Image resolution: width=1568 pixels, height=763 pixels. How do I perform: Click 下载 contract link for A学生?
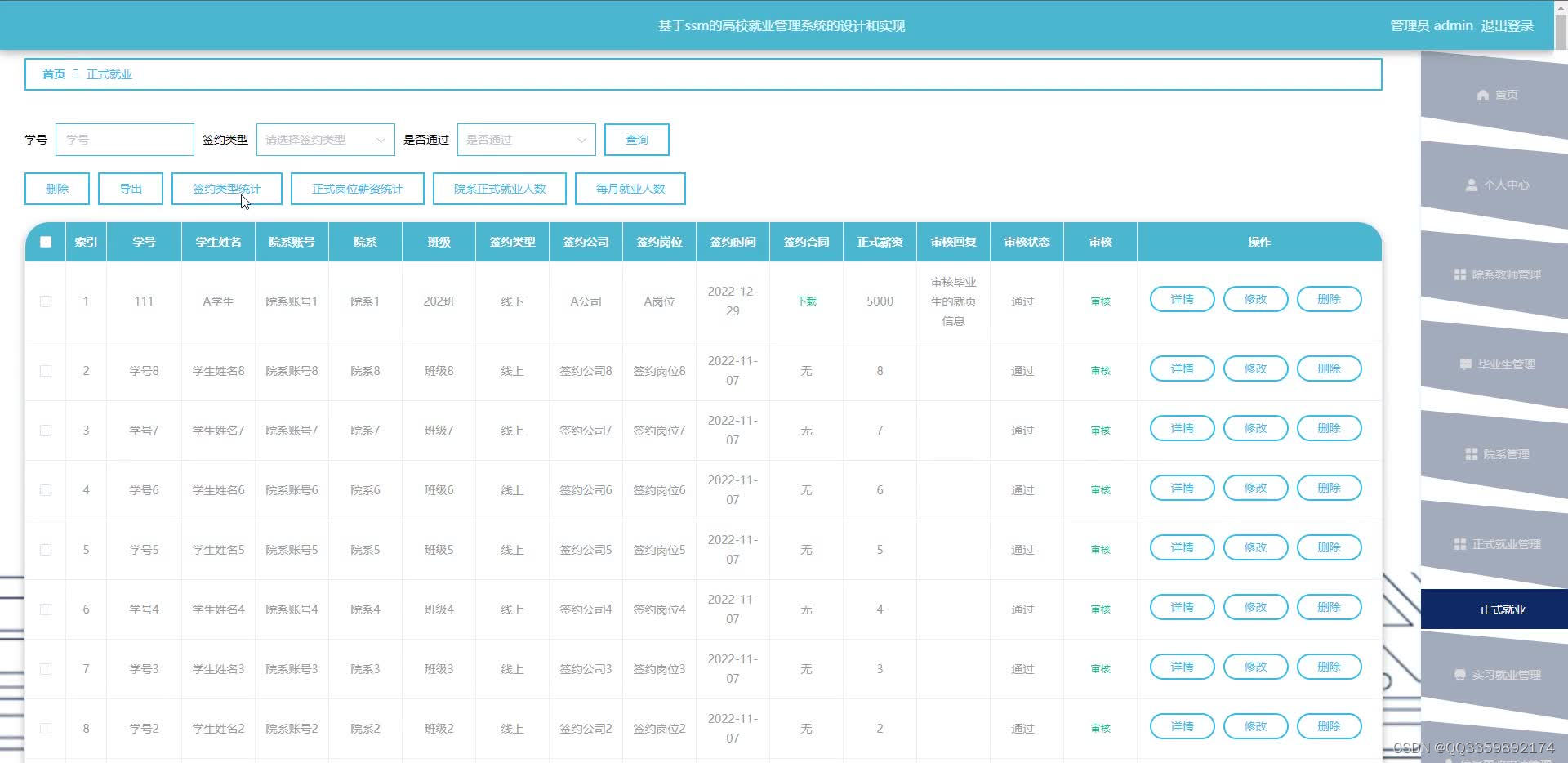(x=806, y=301)
